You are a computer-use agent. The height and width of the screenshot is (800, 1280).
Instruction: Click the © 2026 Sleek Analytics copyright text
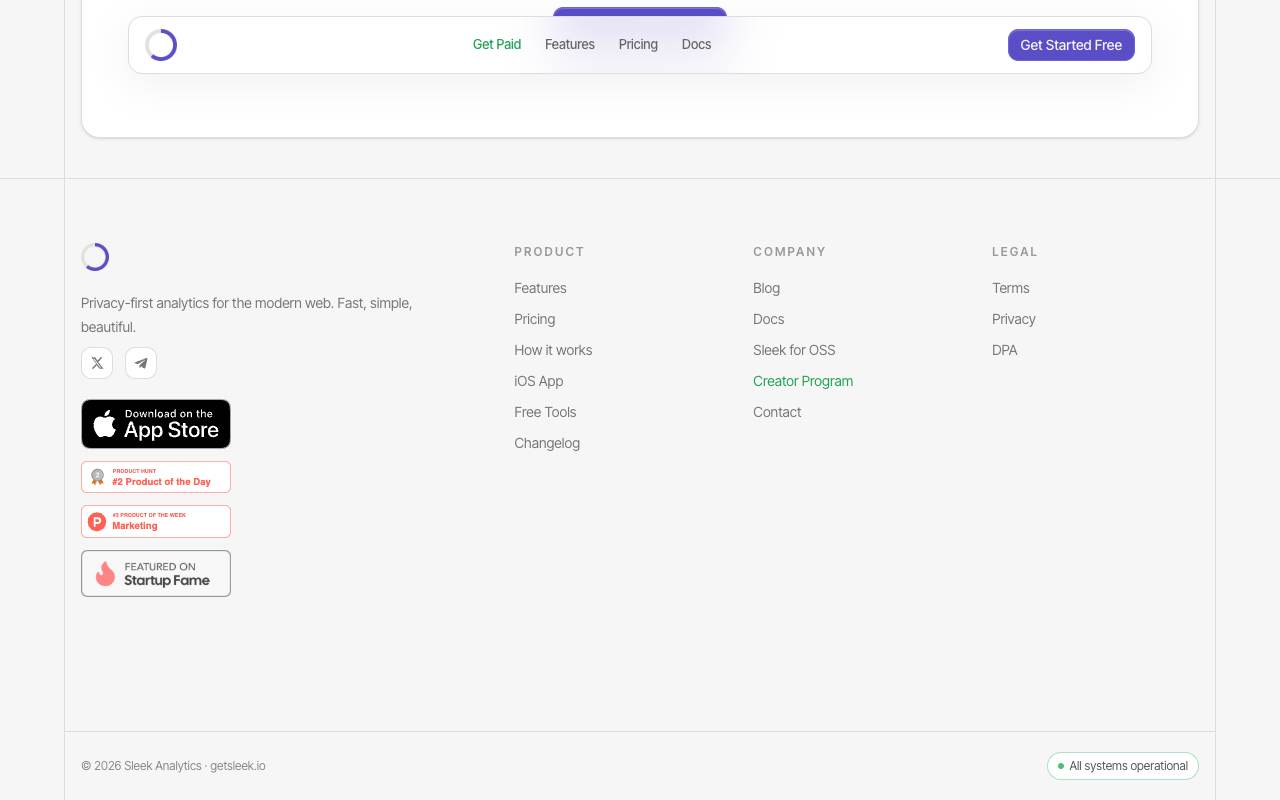click(173, 766)
